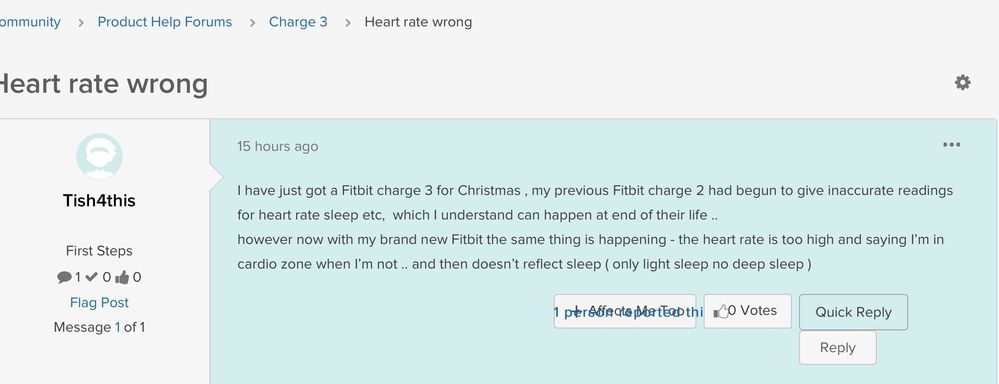
Task: Click the thumbs-up kudos icon in sidebar
Action: pos(122,277)
